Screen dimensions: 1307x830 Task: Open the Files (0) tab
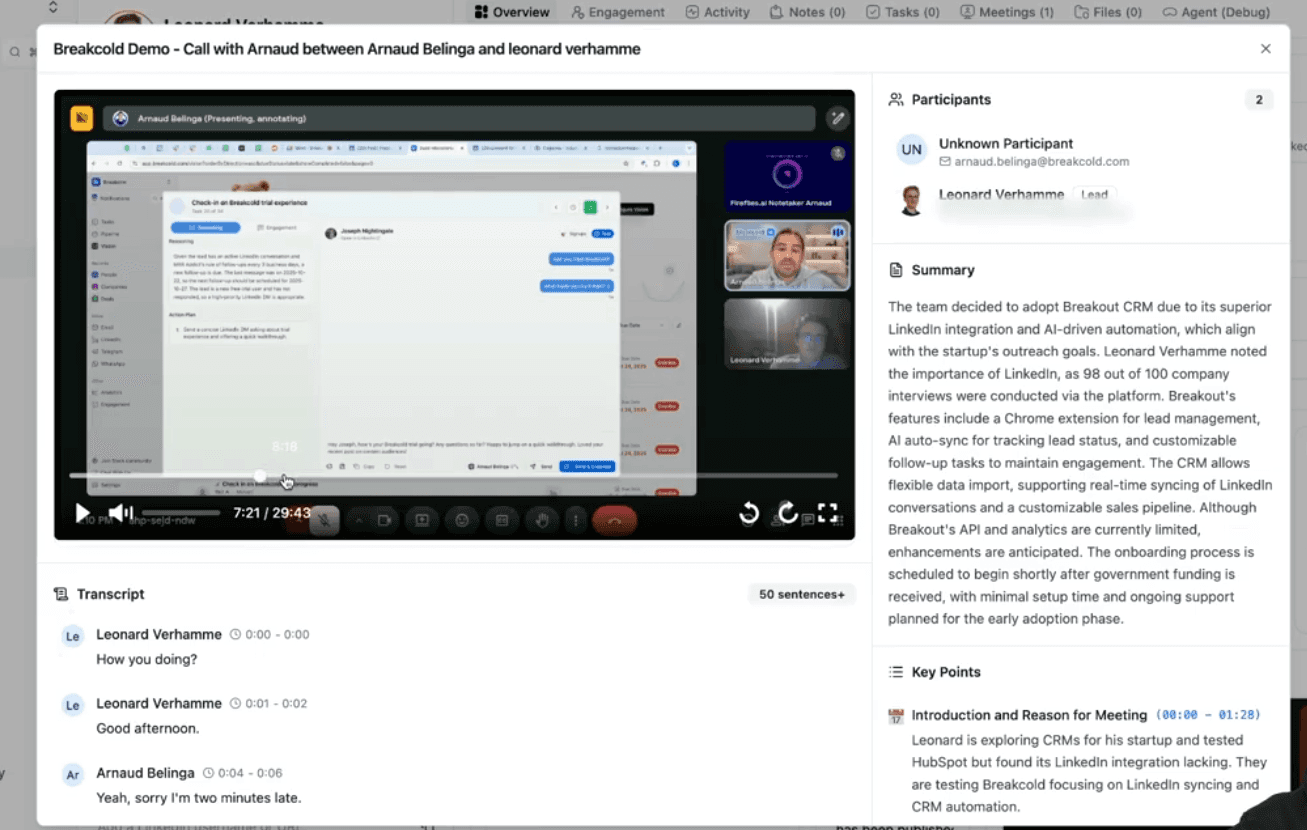pos(1107,12)
